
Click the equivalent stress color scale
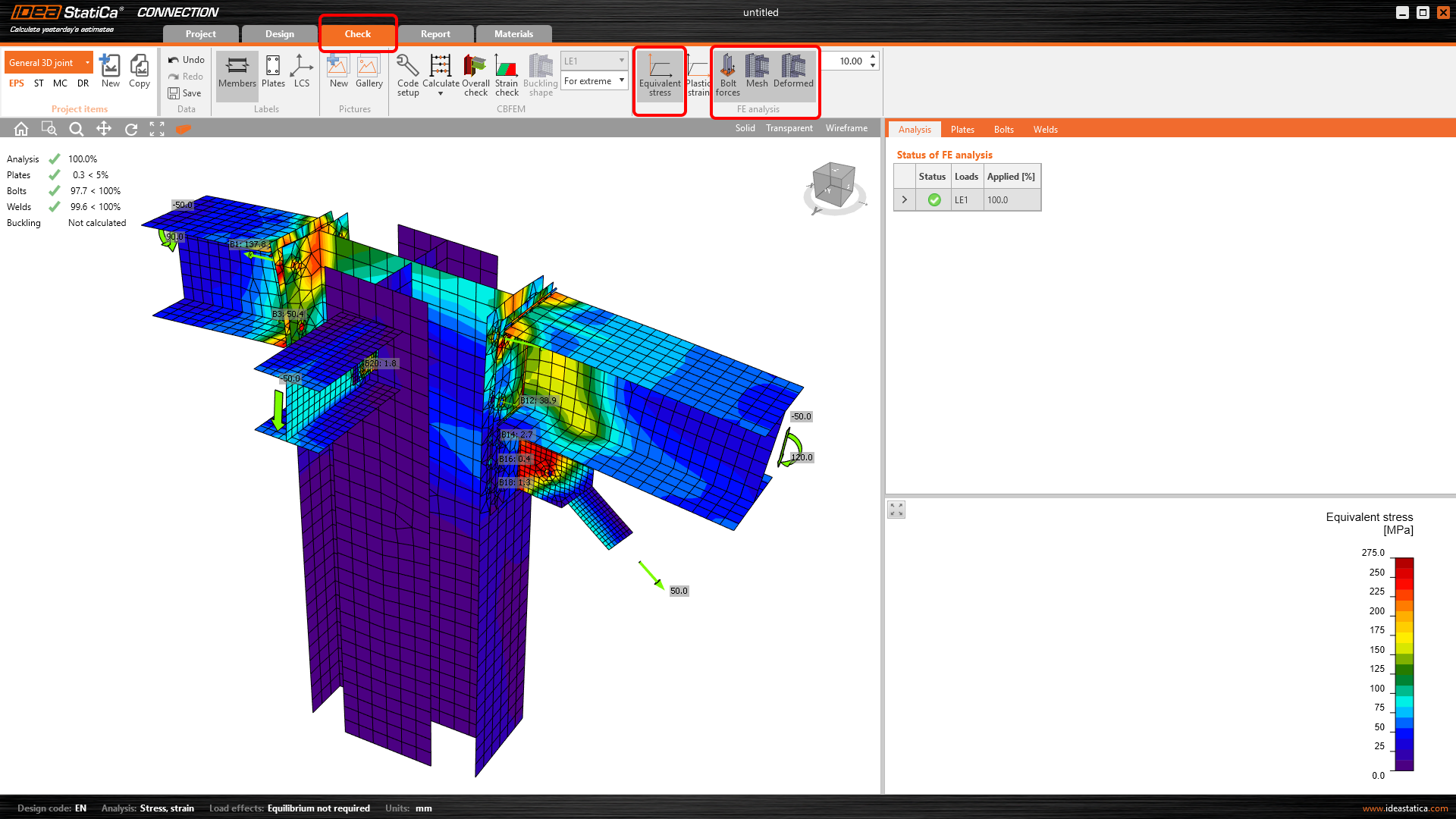click(1404, 664)
